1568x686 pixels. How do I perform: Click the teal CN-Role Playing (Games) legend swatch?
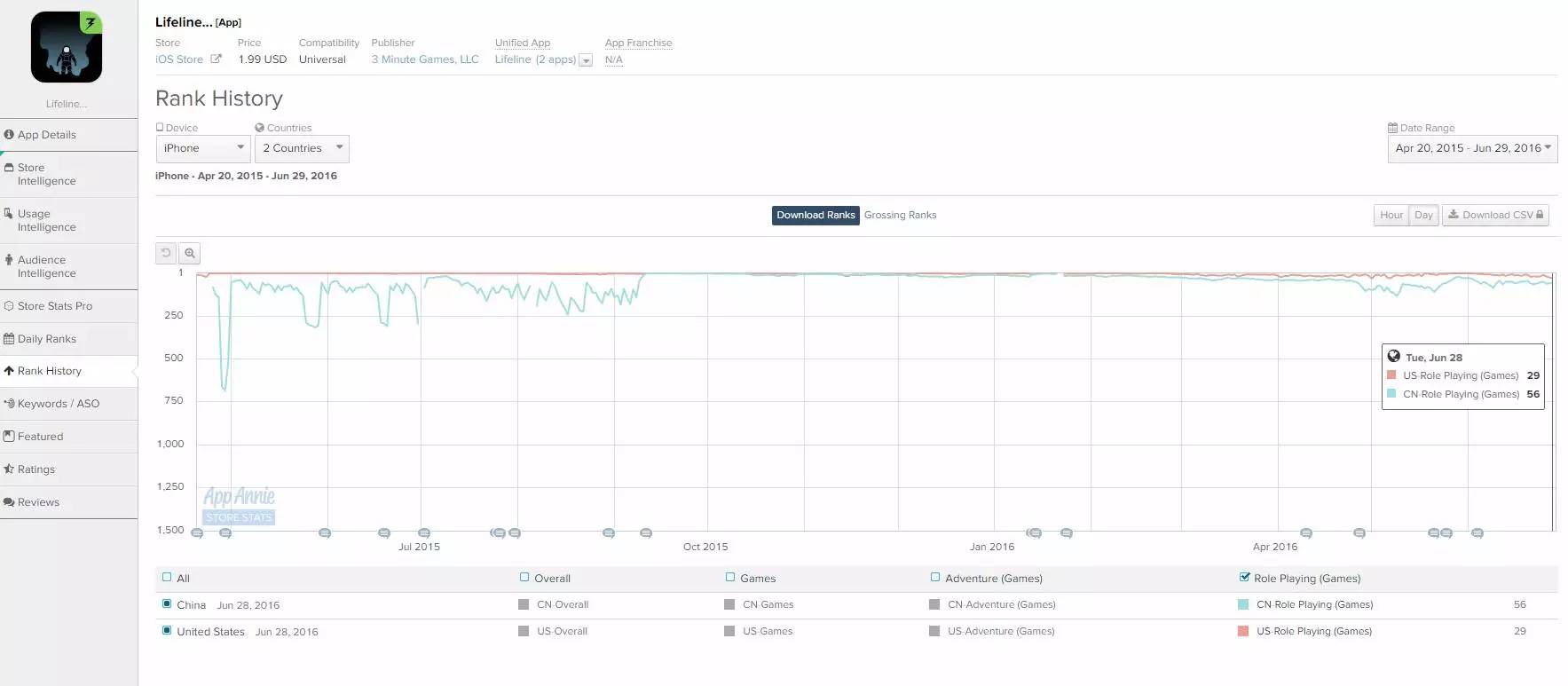pyautogui.click(x=1243, y=604)
